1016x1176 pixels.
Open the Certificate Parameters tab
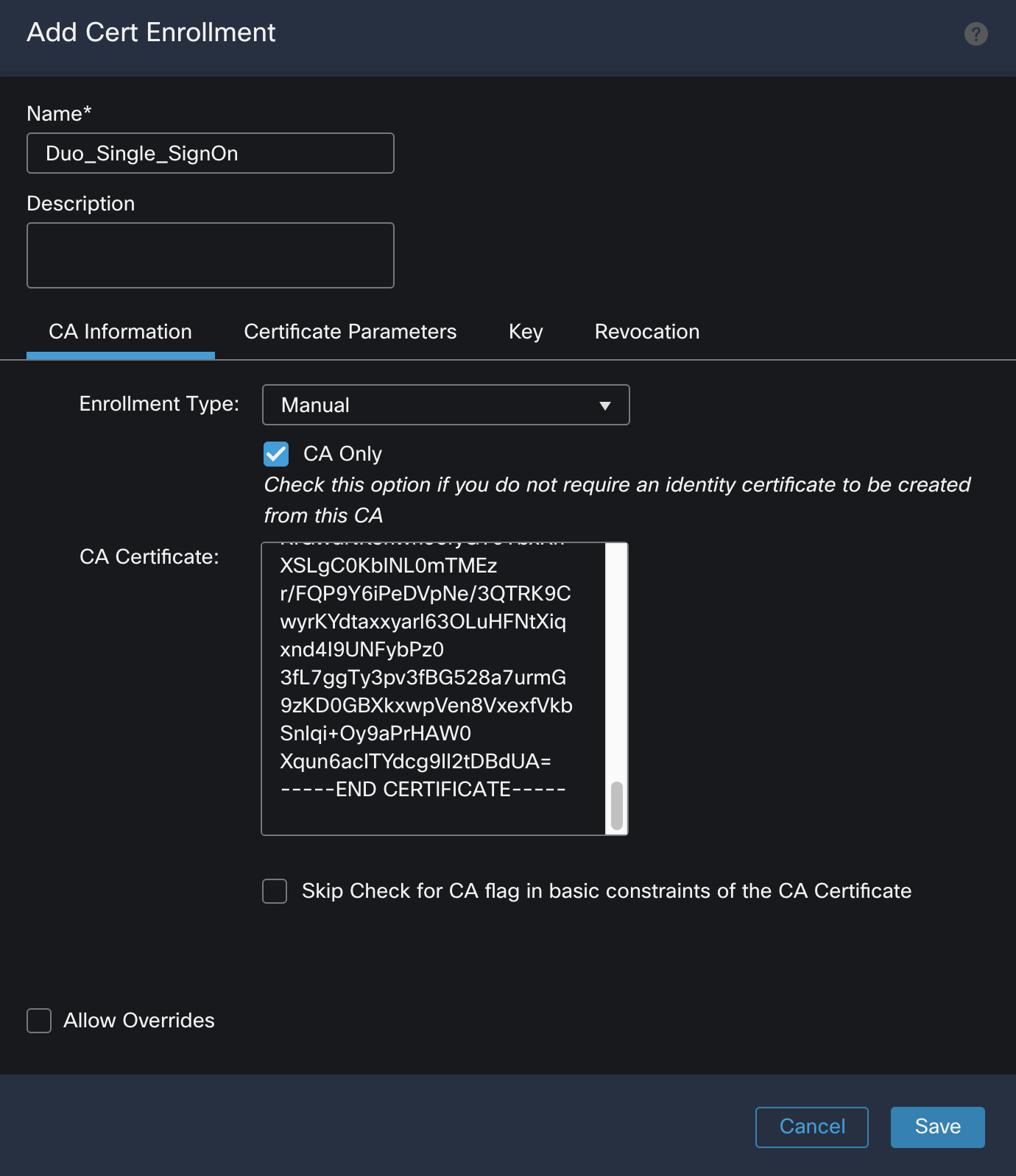point(350,332)
